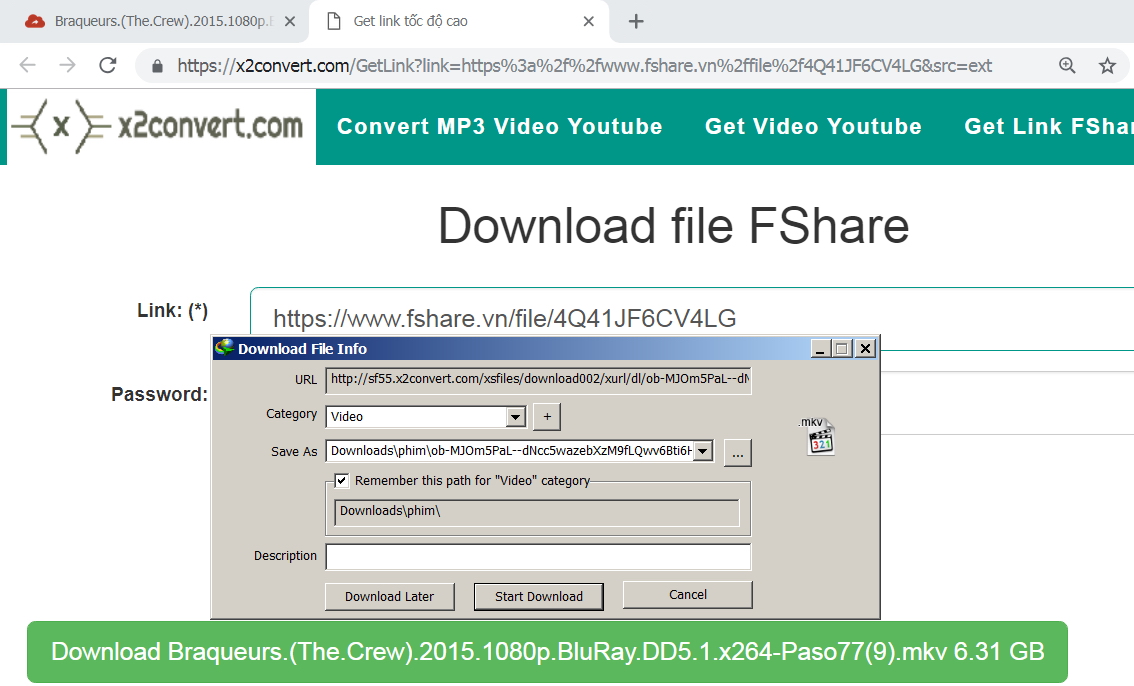The width and height of the screenshot is (1134, 686).
Task: Open the zoom magnifier in address bar
Action: (1067, 66)
